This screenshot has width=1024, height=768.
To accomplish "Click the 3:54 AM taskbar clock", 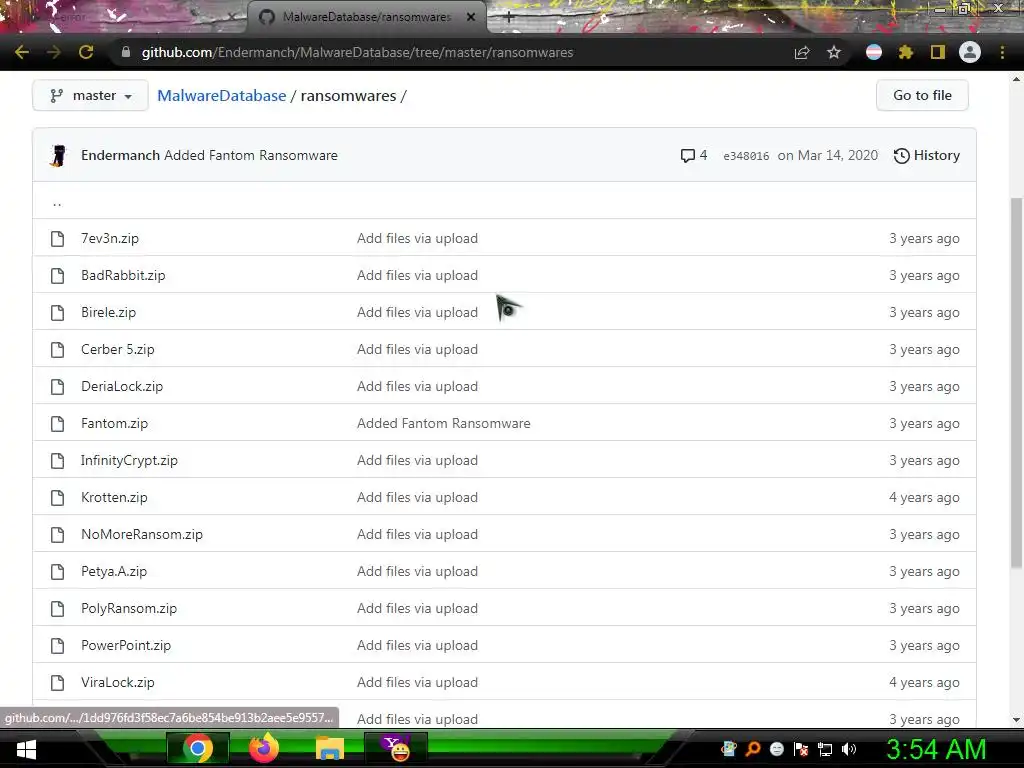I will (936, 749).
